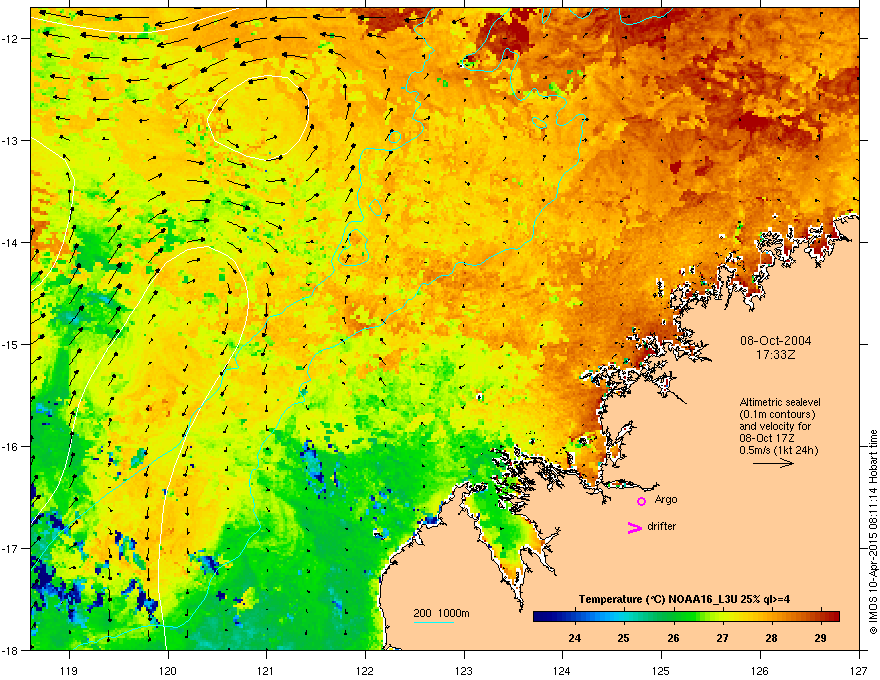Click the 'Altimetric sealevel' caption line
This screenshot has height=680, width=880.
tap(780, 402)
